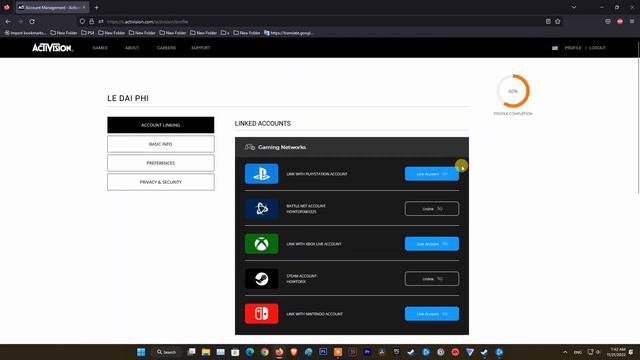Click the PlayStation network icon
Image resolution: width=640 pixels, height=360 pixels.
[x=262, y=174]
